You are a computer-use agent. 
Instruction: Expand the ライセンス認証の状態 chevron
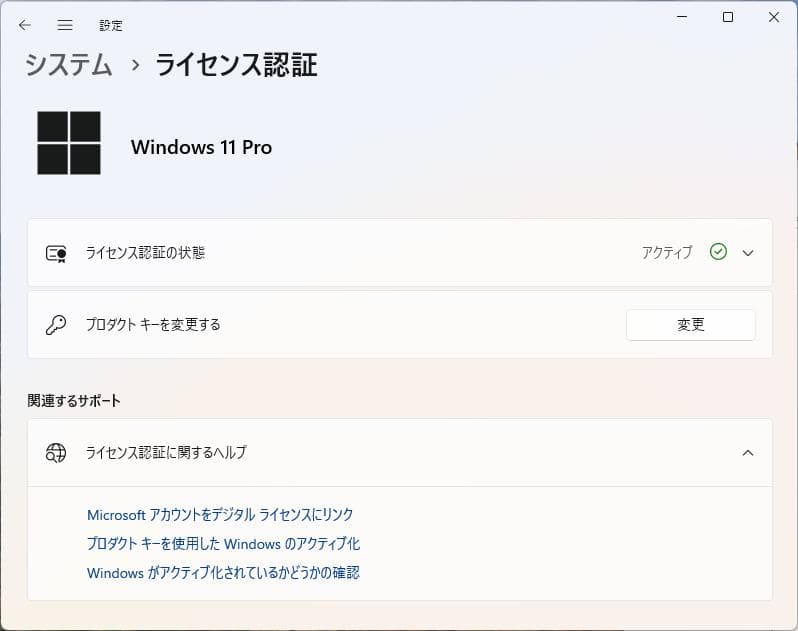(748, 253)
